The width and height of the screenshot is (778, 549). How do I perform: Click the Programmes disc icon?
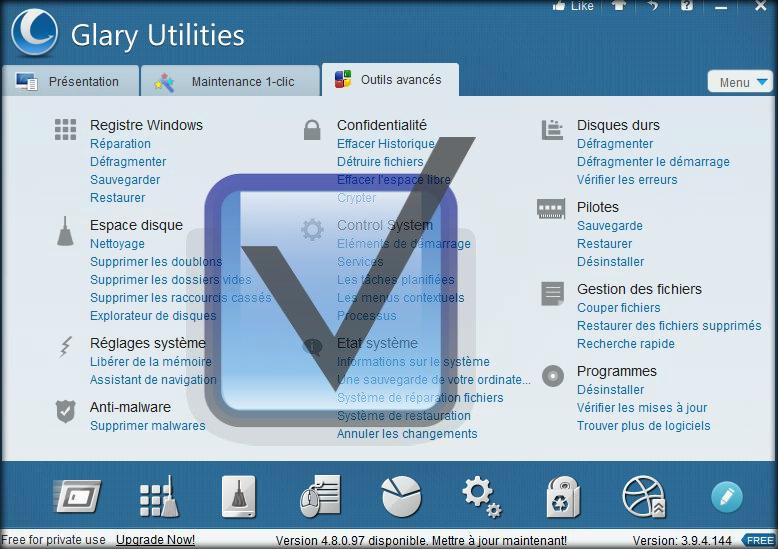[x=553, y=376]
